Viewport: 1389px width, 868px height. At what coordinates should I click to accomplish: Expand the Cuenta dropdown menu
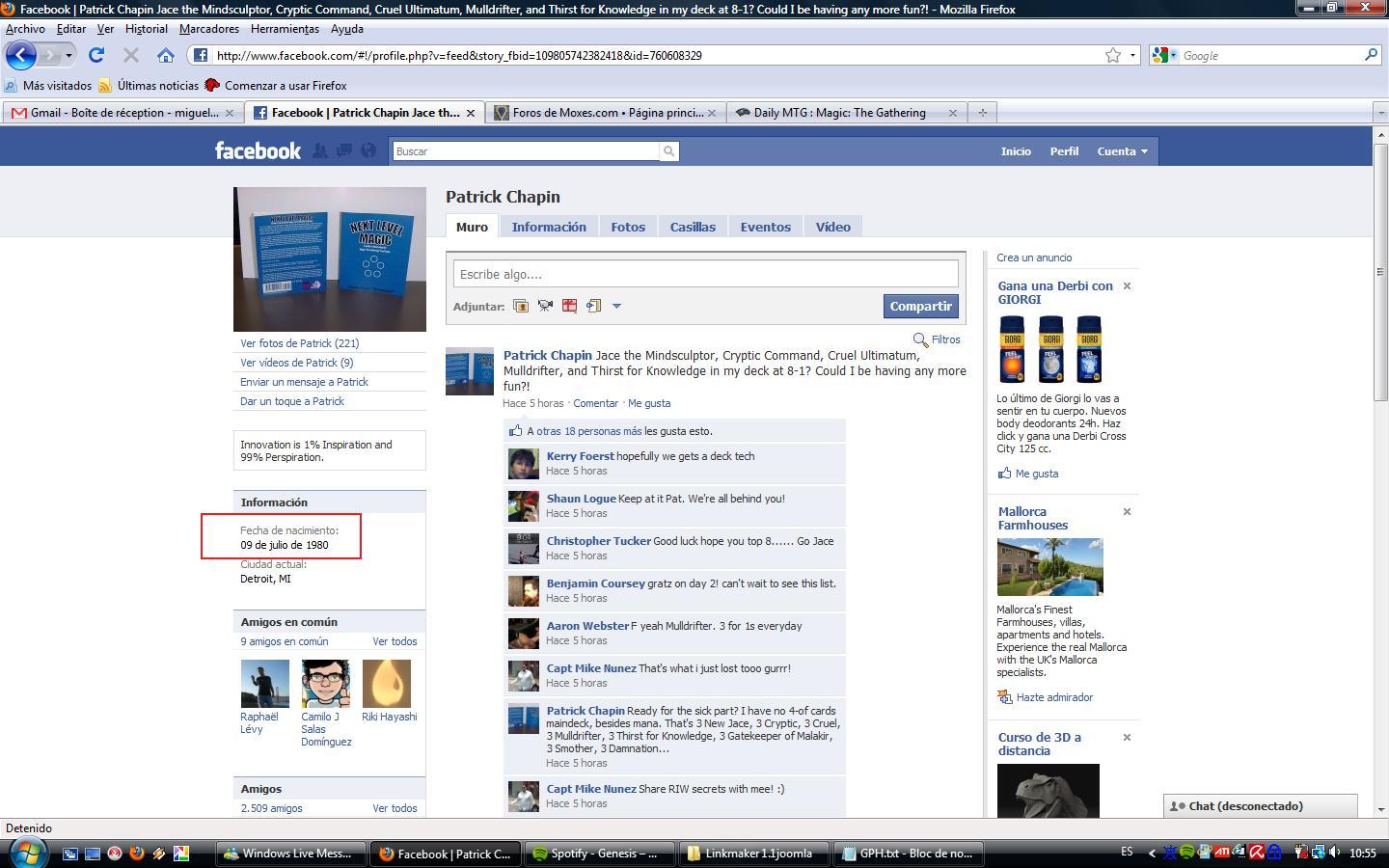tap(1122, 151)
